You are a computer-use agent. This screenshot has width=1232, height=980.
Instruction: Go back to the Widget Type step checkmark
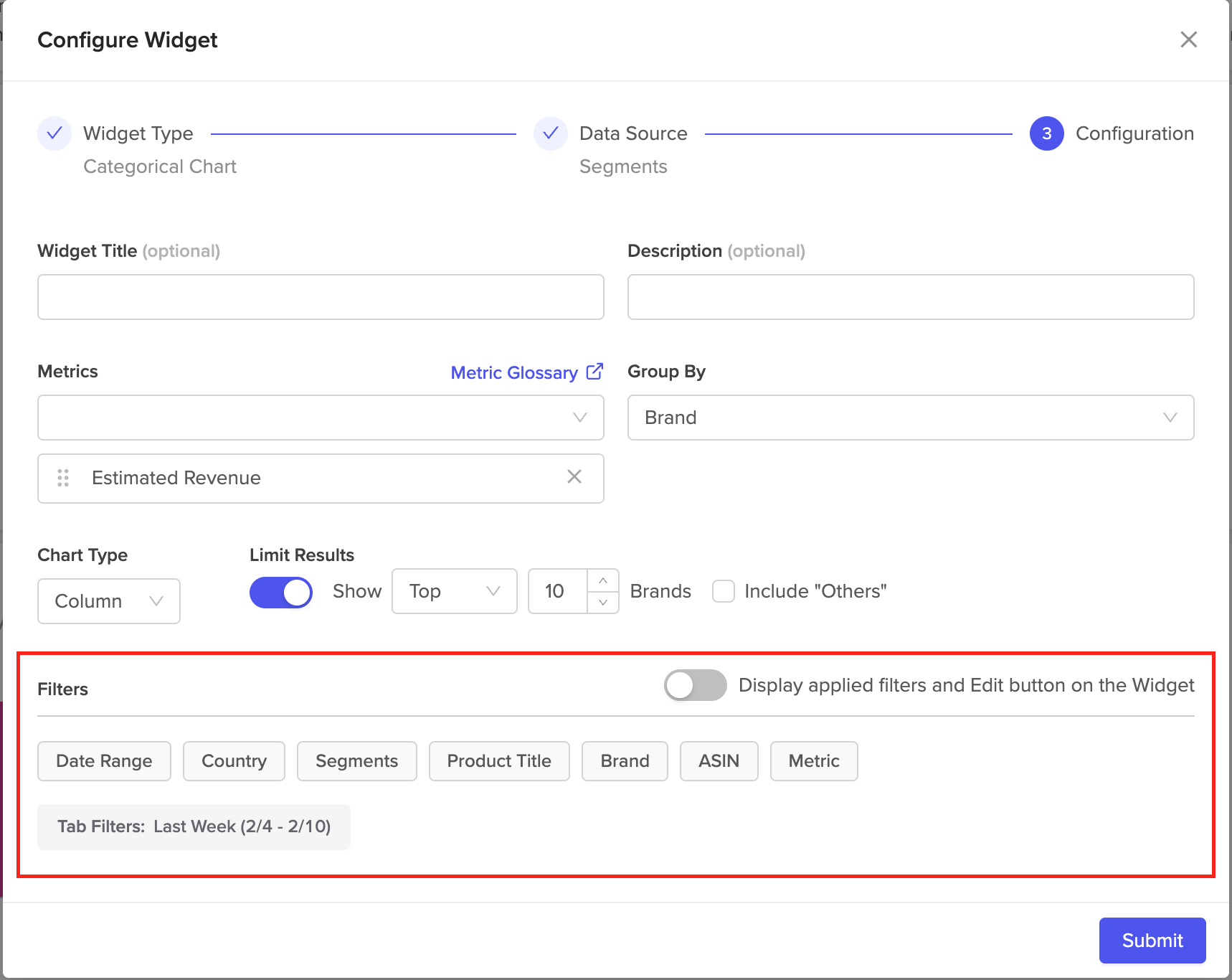(55, 133)
